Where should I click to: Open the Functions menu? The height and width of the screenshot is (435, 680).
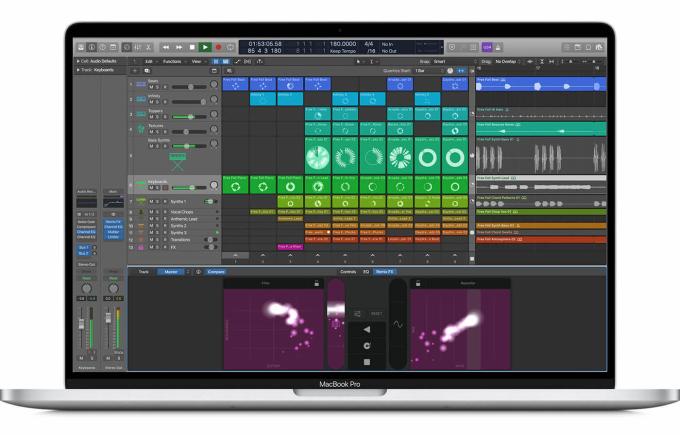coord(173,62)
